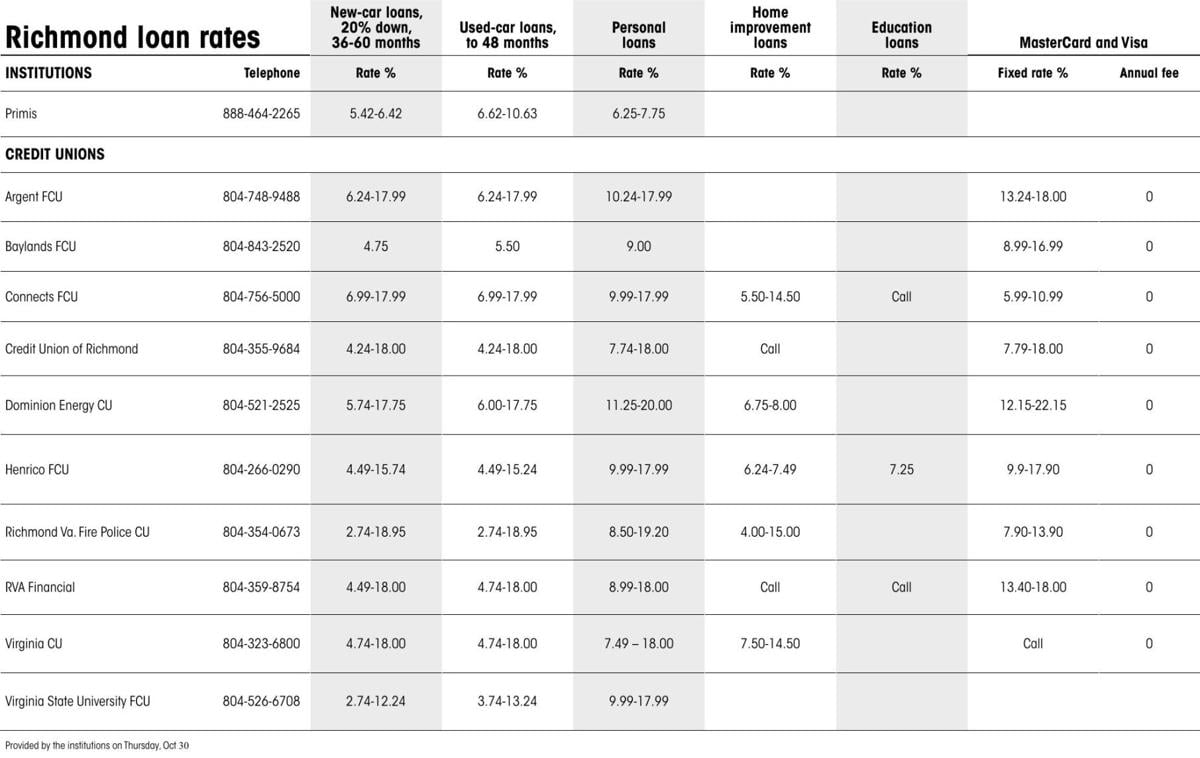1200x758 pixels.
Task: Click the Telephone column header
Action: pos(271,73)
